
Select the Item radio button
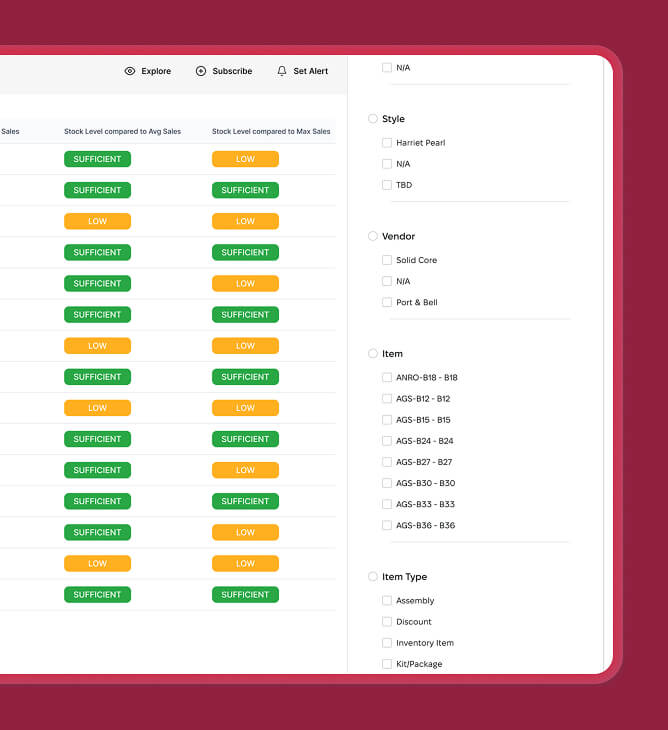373,354
